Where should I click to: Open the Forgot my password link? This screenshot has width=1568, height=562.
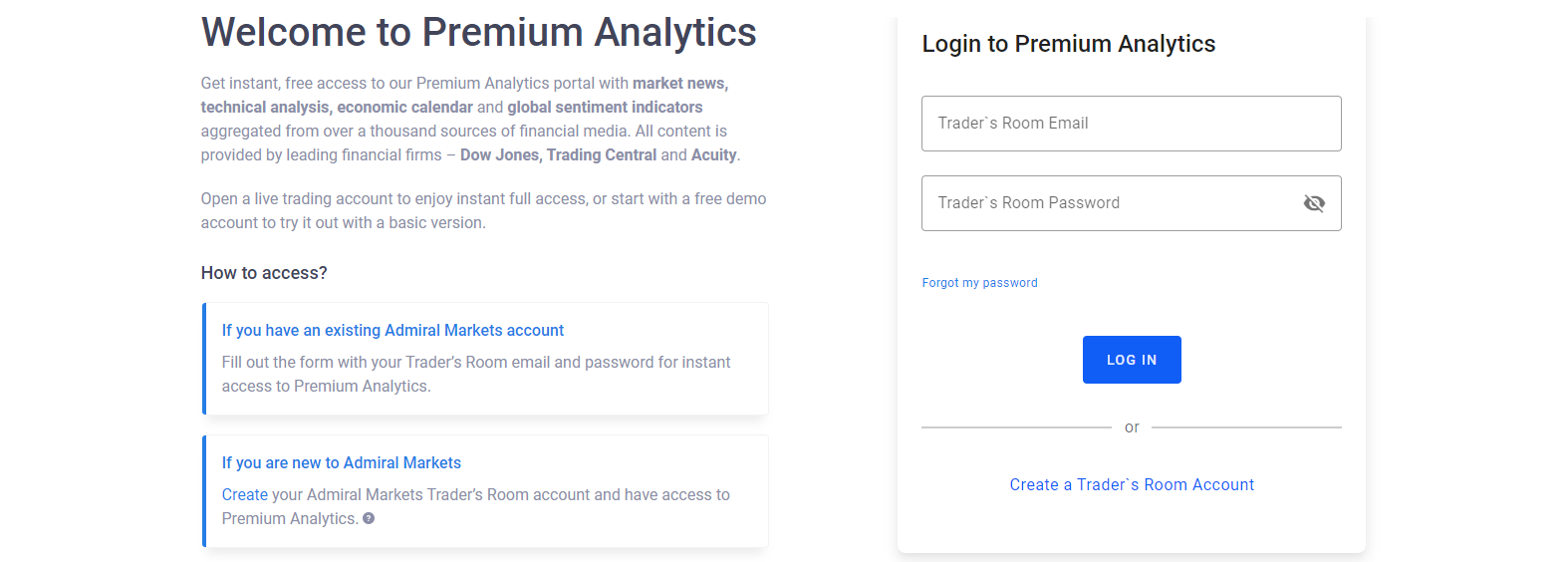pyautogui.click(x=979, y=283)
